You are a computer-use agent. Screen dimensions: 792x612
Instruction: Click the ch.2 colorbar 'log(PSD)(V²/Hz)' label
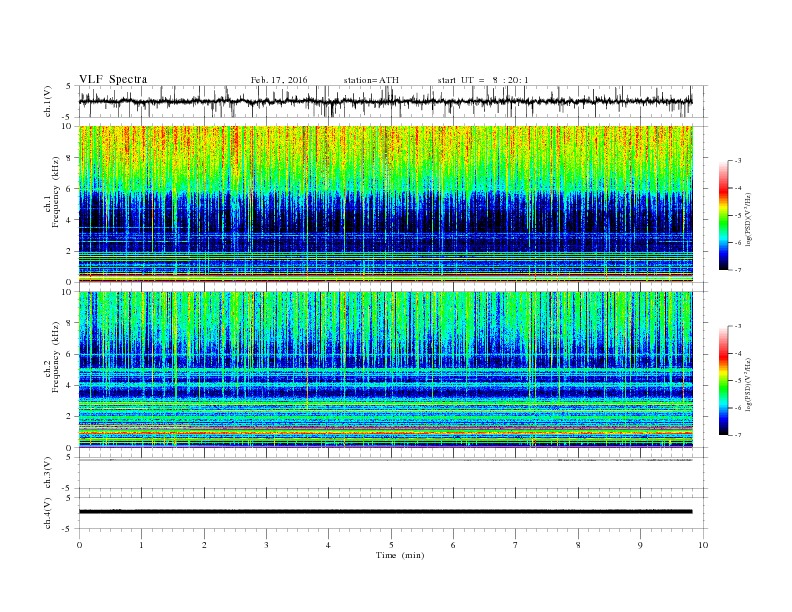pyautogui.click(x=749, y=384)
